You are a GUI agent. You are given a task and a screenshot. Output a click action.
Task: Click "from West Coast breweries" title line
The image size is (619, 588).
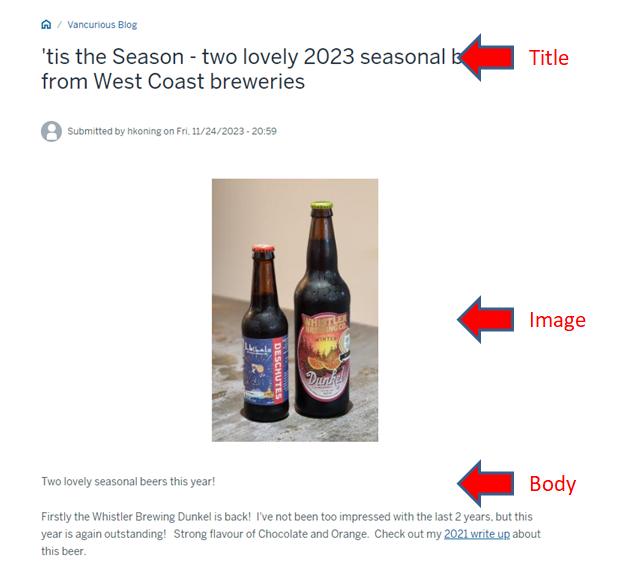(x=173, y=82)
